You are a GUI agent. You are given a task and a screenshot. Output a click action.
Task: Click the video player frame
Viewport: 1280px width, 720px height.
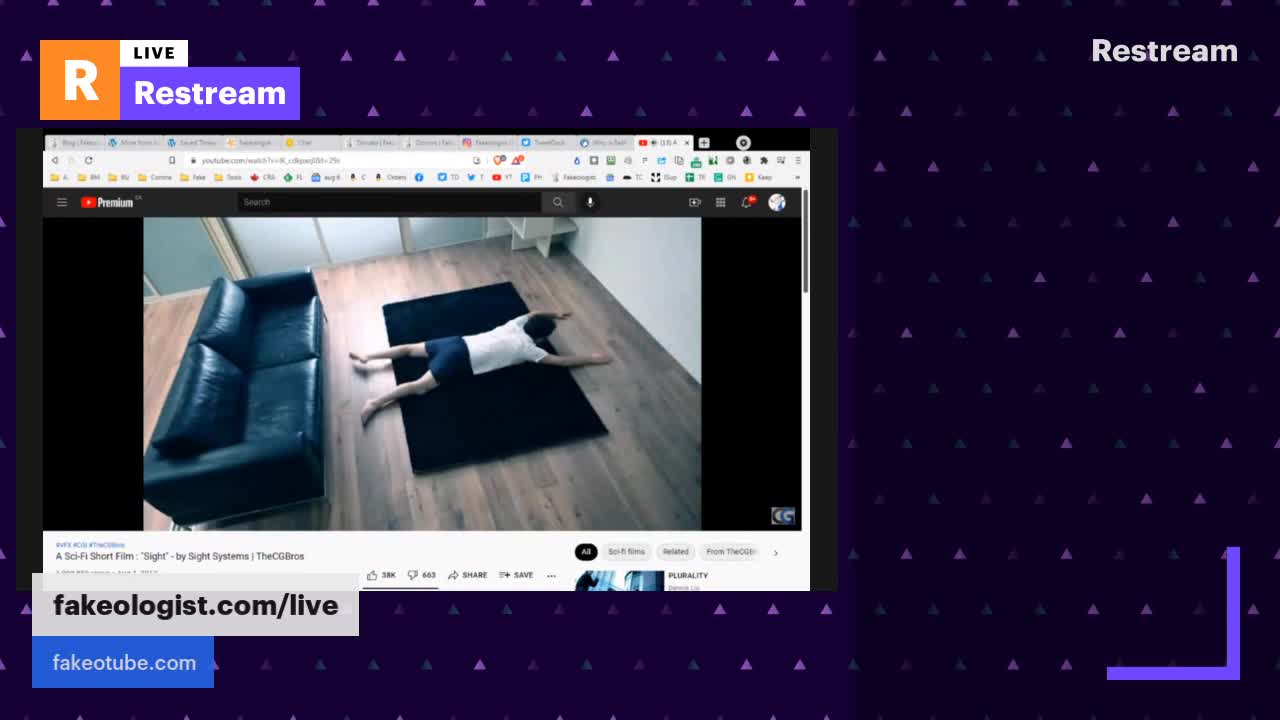tap(422, 374)
